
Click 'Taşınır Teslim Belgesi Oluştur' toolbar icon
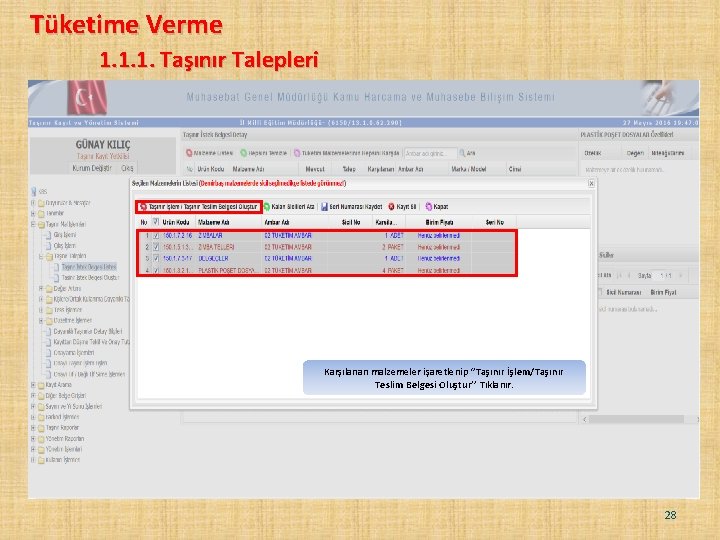143,207
